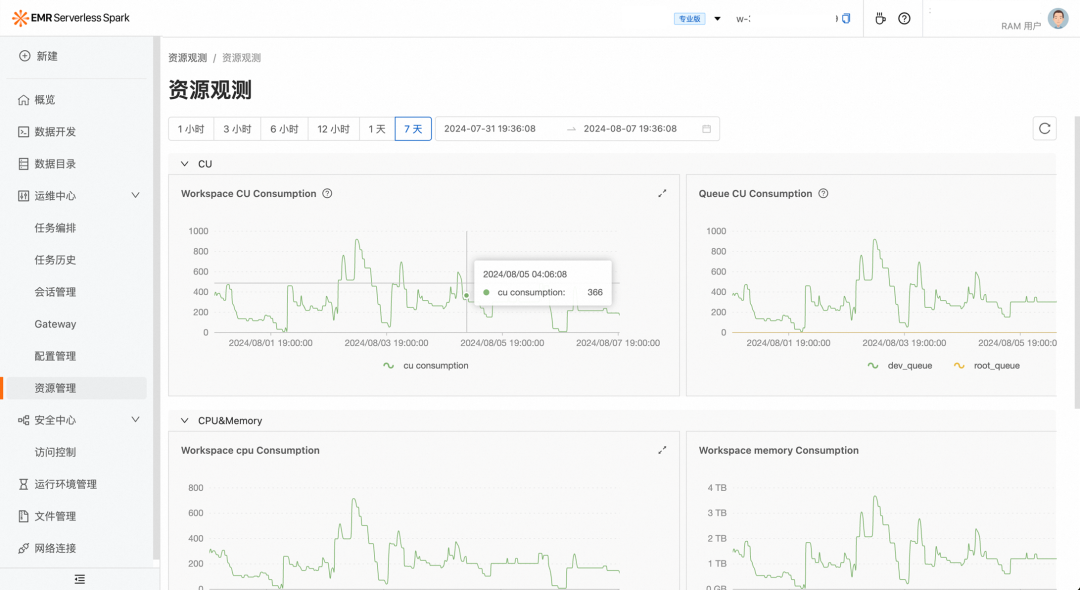Go to 任务历史
This screenshot has width=1080, height=590.
pos(55,260)
